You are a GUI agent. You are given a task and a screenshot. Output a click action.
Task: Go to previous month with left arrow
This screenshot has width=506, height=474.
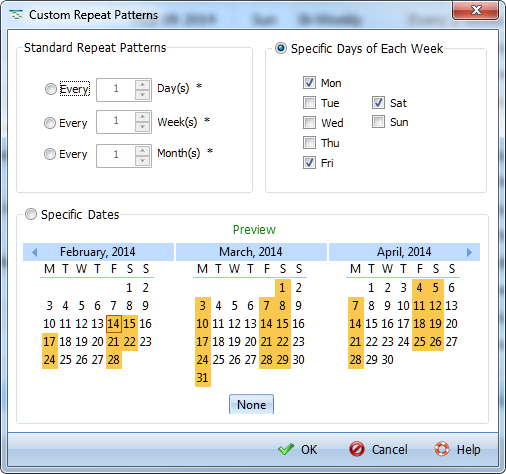34,252
